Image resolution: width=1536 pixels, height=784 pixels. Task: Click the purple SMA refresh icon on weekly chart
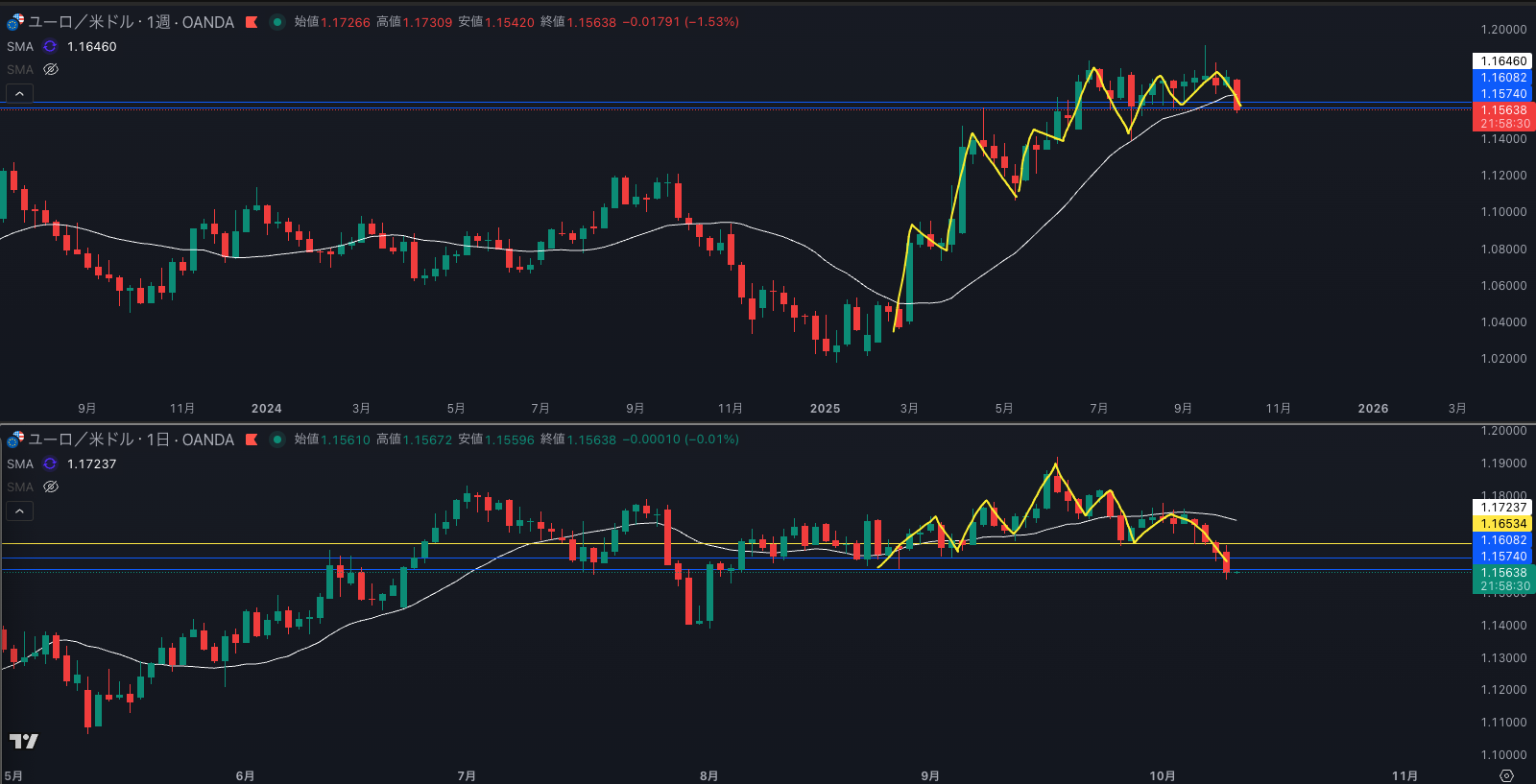click(x=50, y=46)
